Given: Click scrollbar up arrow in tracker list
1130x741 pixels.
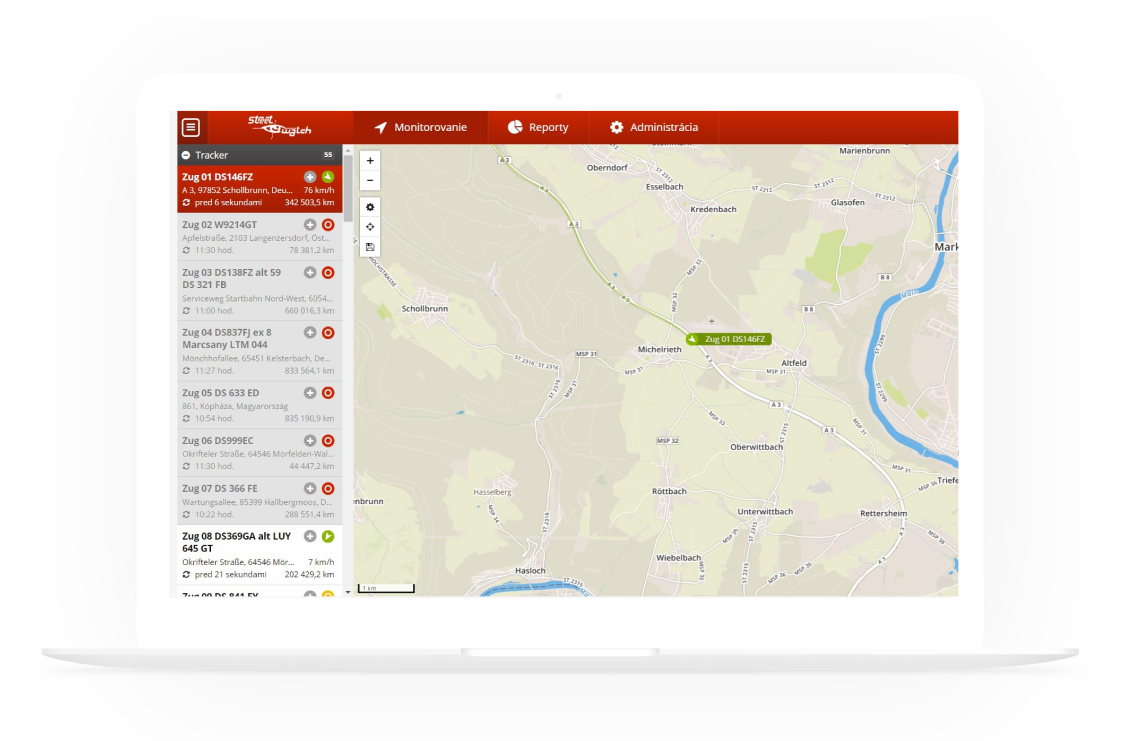Looking at the screenshot, I should point(348,150).
